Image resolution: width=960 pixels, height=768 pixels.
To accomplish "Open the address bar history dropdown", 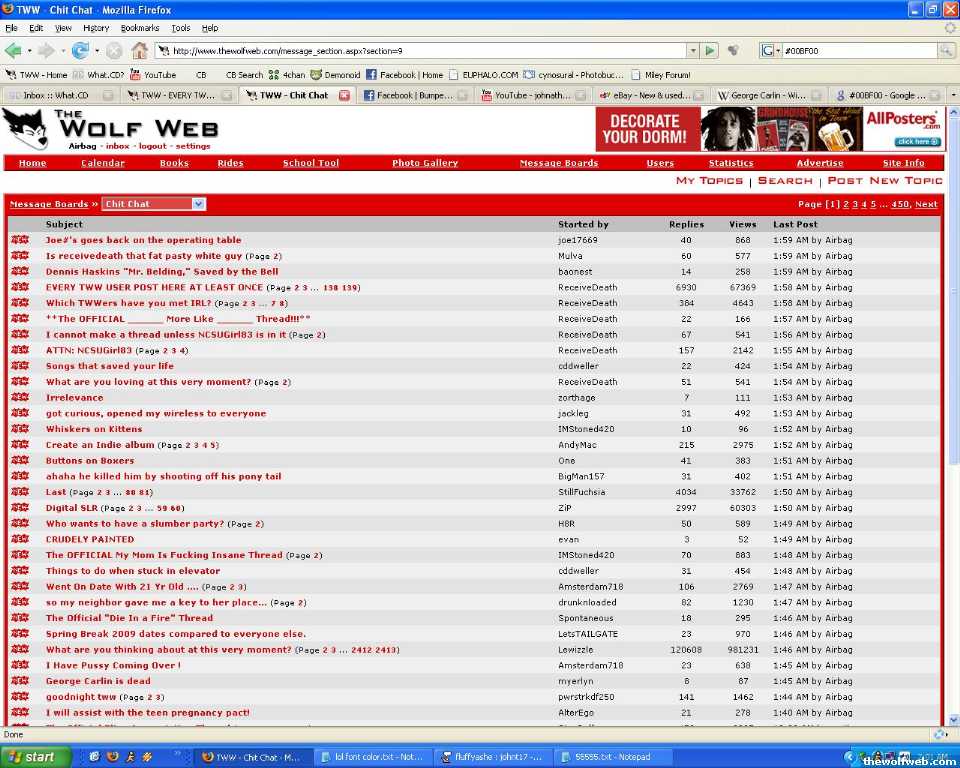I will click(692, 50).
